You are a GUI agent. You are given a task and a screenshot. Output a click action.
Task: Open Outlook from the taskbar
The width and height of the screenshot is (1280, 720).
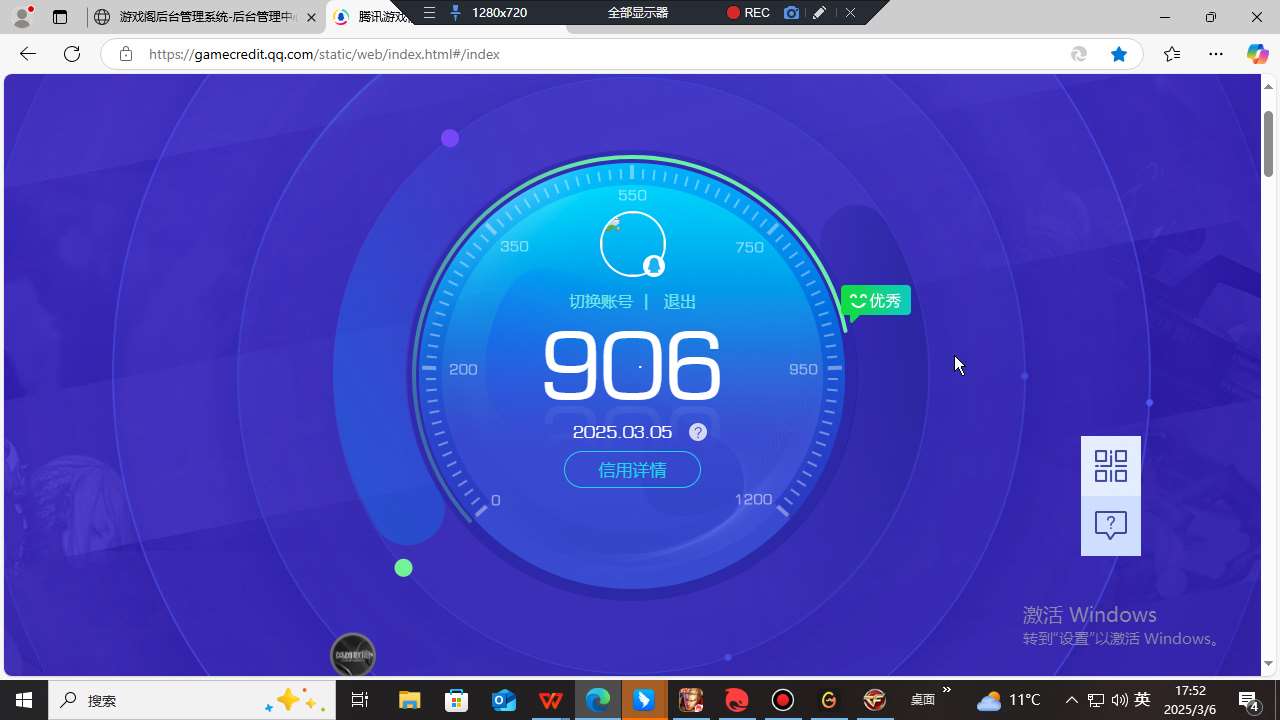504,700
